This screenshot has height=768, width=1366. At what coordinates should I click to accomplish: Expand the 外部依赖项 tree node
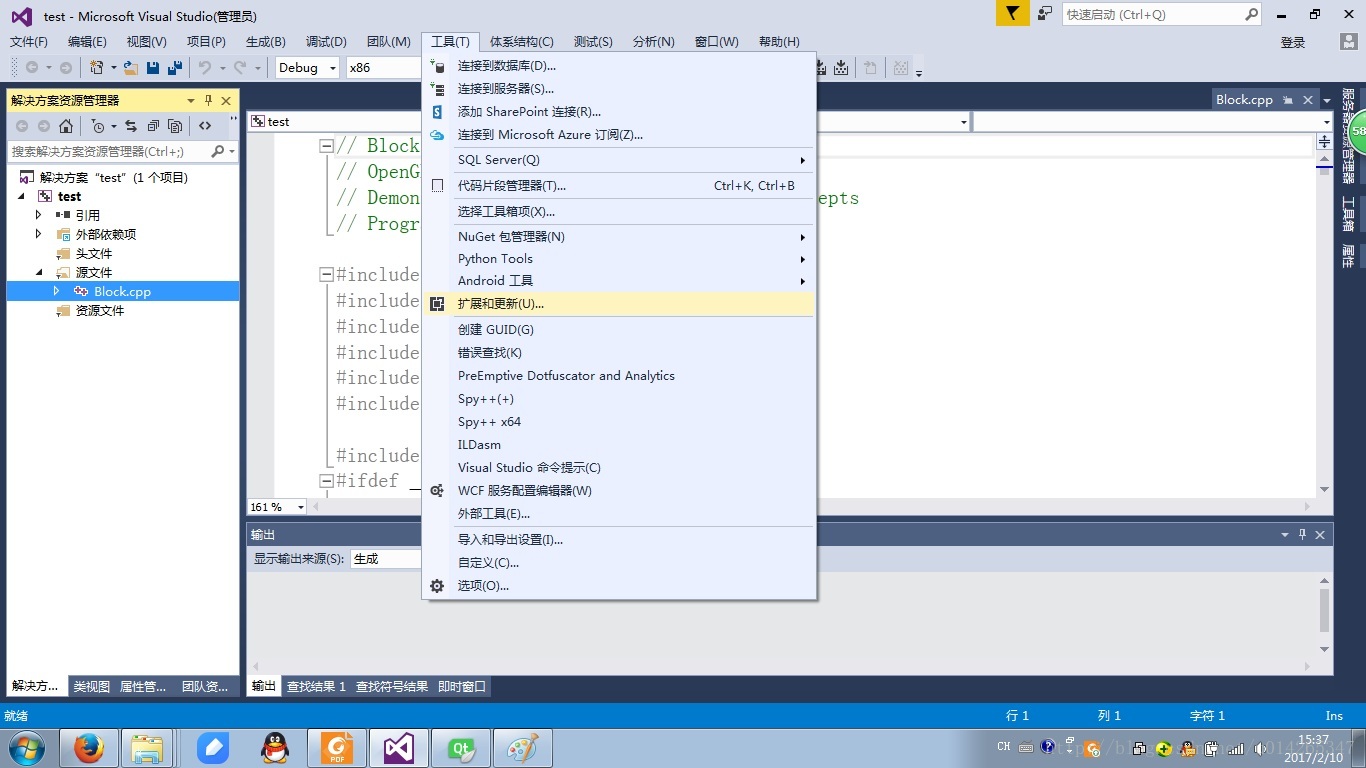39,234
